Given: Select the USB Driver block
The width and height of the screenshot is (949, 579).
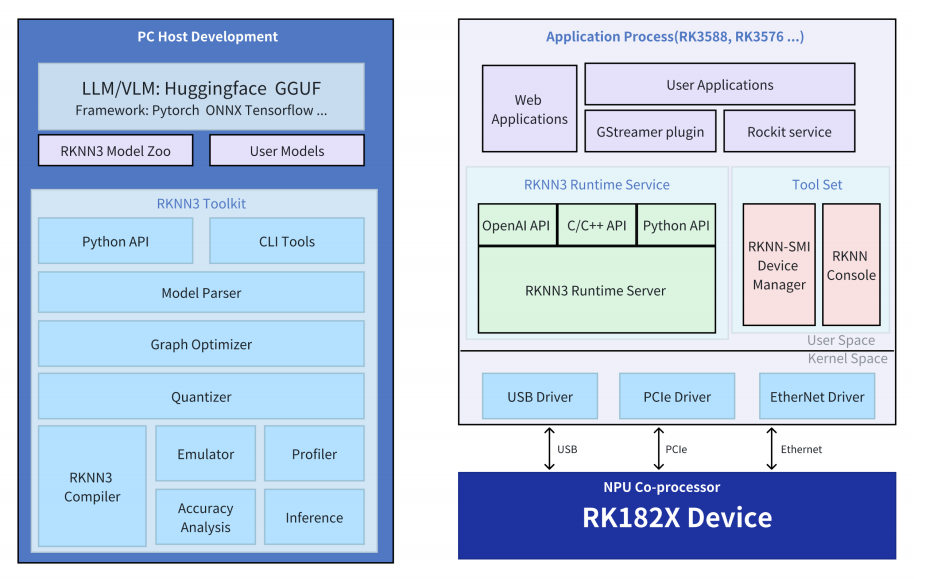Looking at the screenshot, I should coord(540,396).
